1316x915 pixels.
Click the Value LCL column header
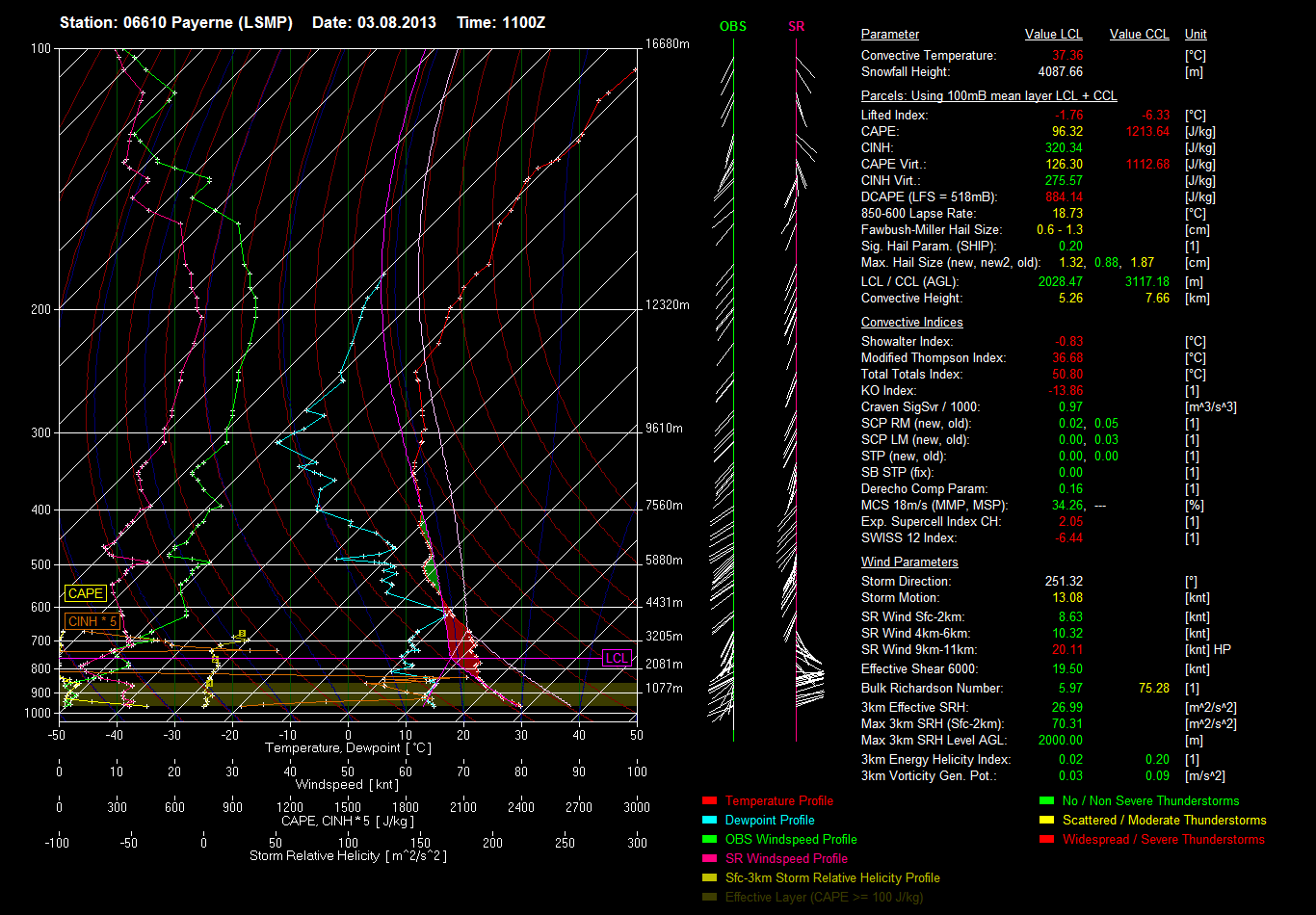click(x=1054, y=35)
